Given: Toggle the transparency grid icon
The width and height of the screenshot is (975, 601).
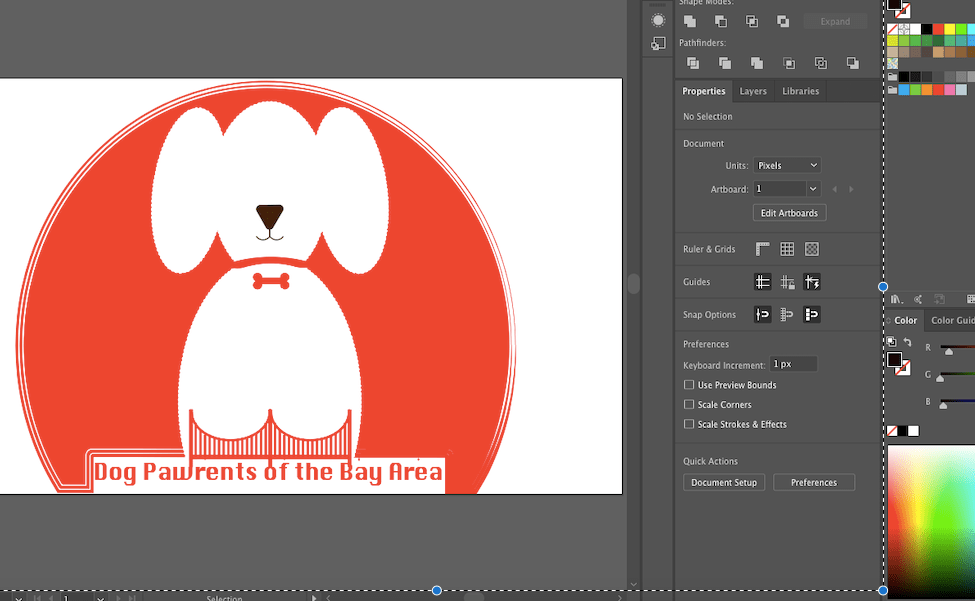Looking at the screenshot, I should point(812,249).
